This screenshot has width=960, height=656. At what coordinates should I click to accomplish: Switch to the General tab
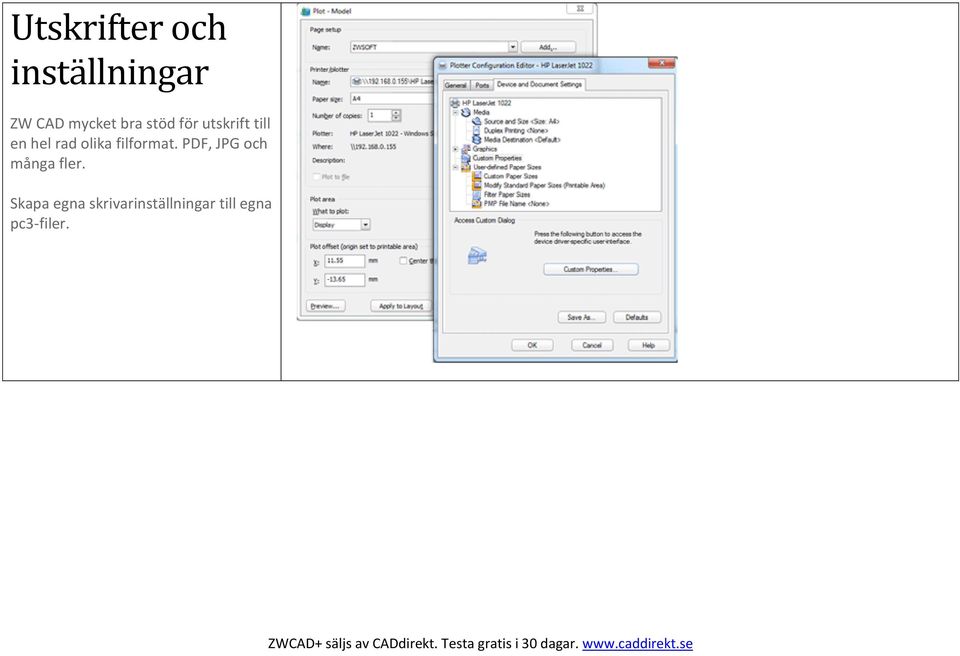coord(456,85)
